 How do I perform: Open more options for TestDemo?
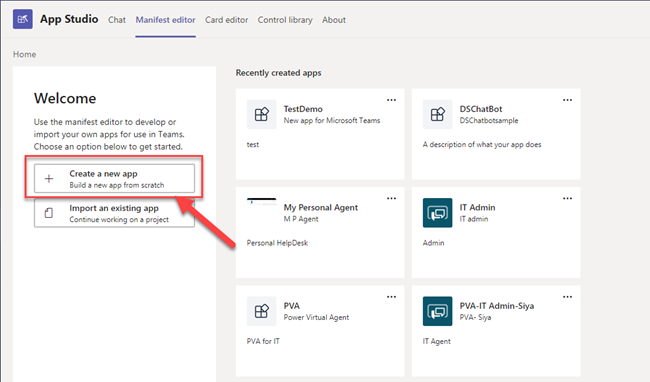391,100
